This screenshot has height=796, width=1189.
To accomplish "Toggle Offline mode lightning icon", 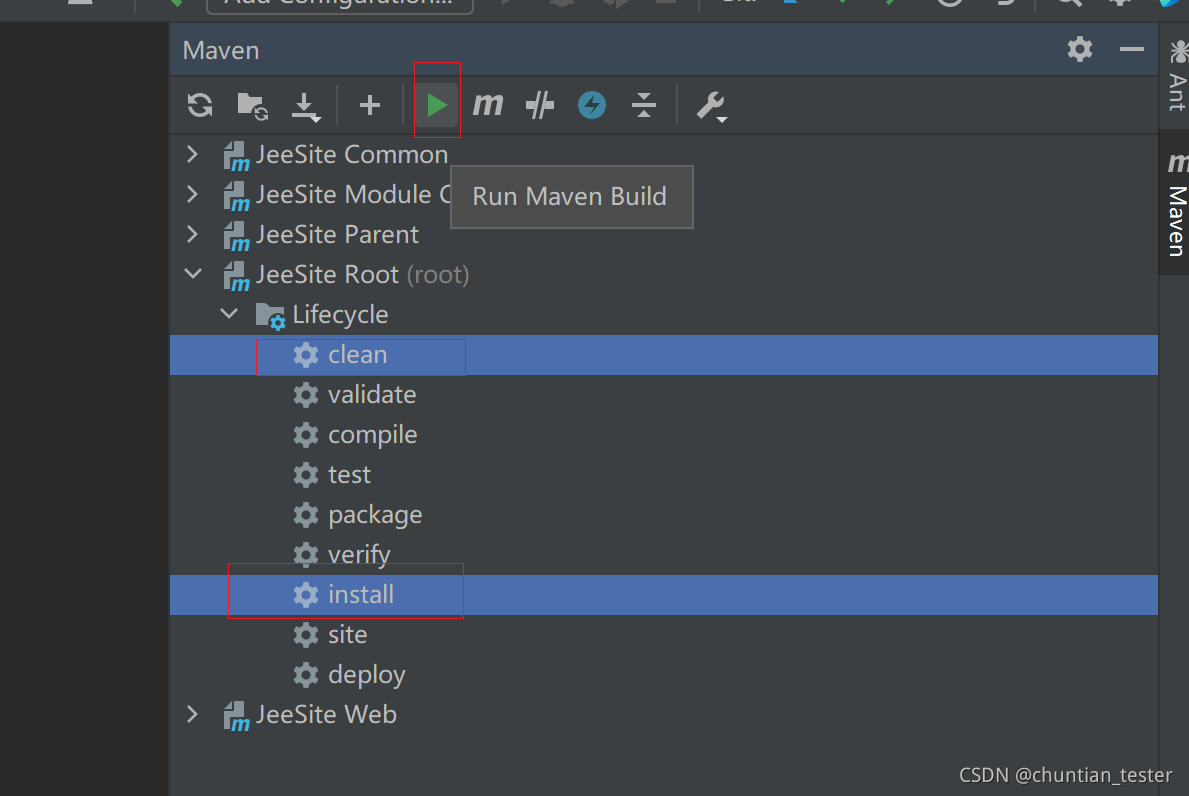I will point(591,105).
